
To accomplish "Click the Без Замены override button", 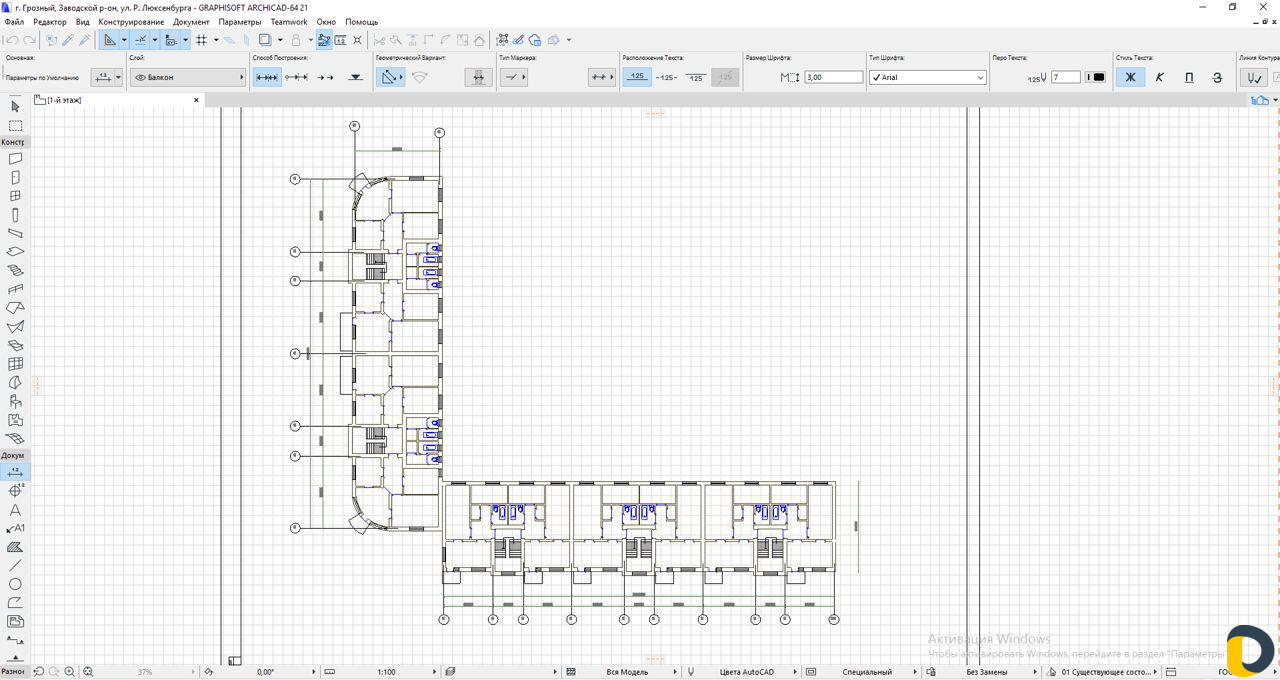I will coord(987,672).
